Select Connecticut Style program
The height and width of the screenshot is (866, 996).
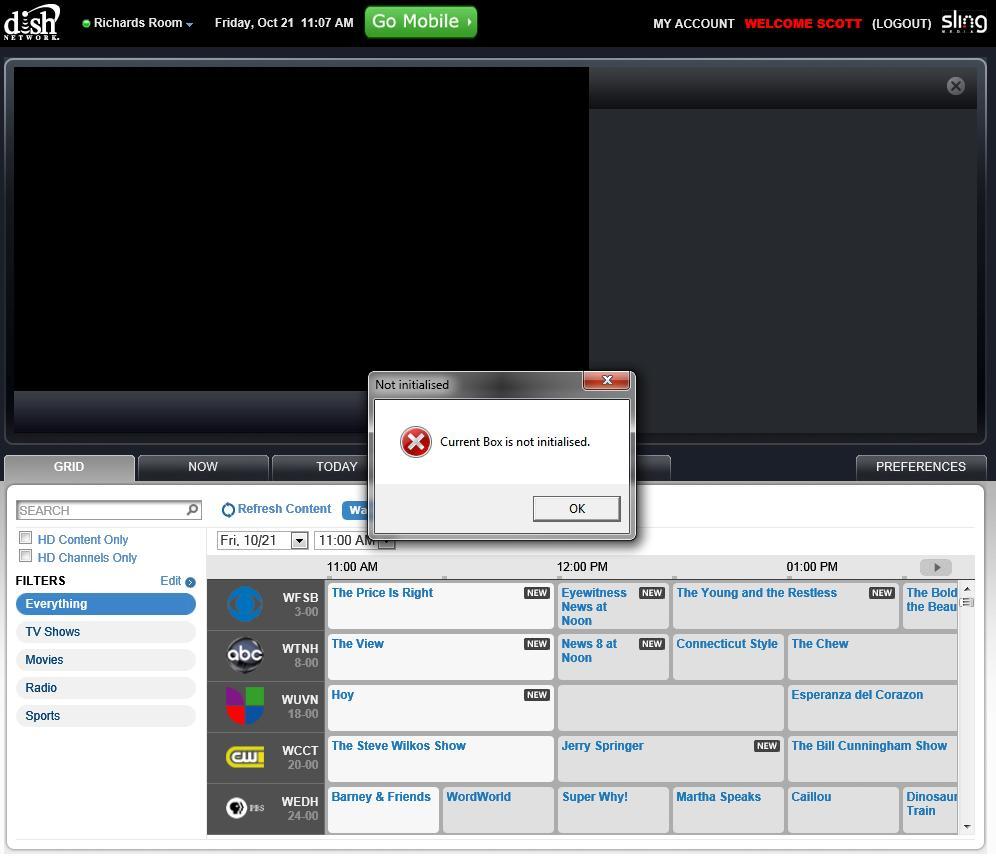click(x=728, y=656)
